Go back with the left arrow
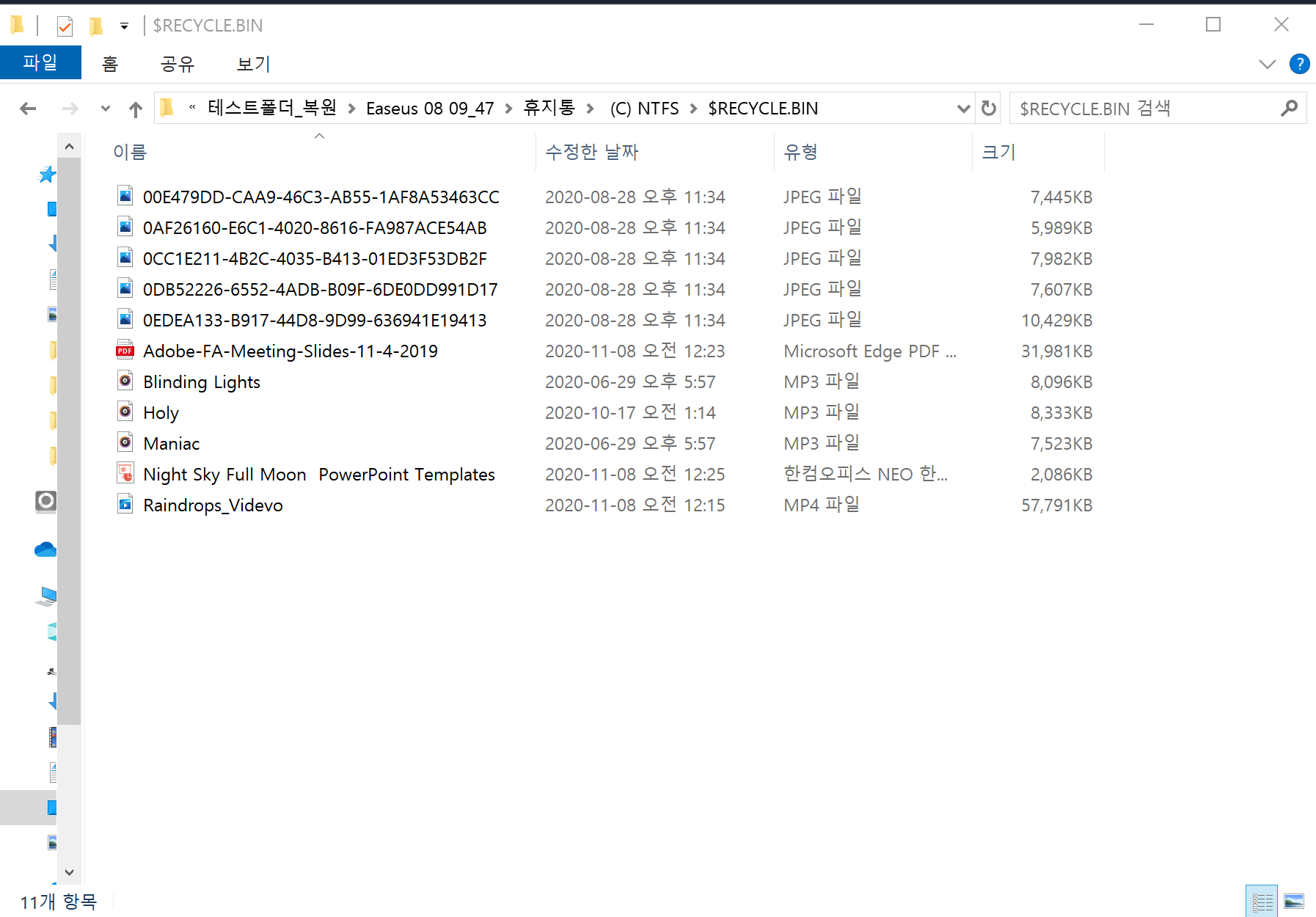This screenshot has width=1316, height=917. [28, 109]
